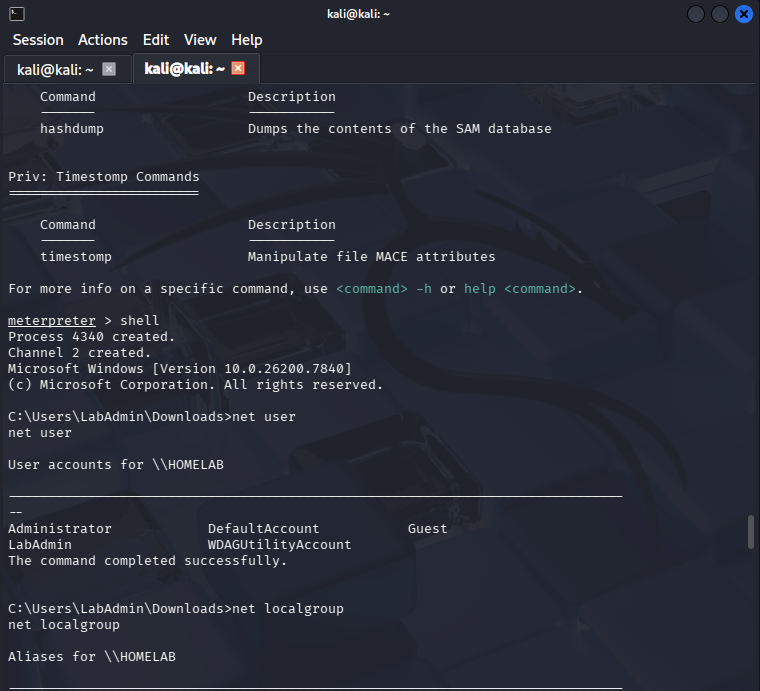Maximize the terminal window

pos(719,14)
